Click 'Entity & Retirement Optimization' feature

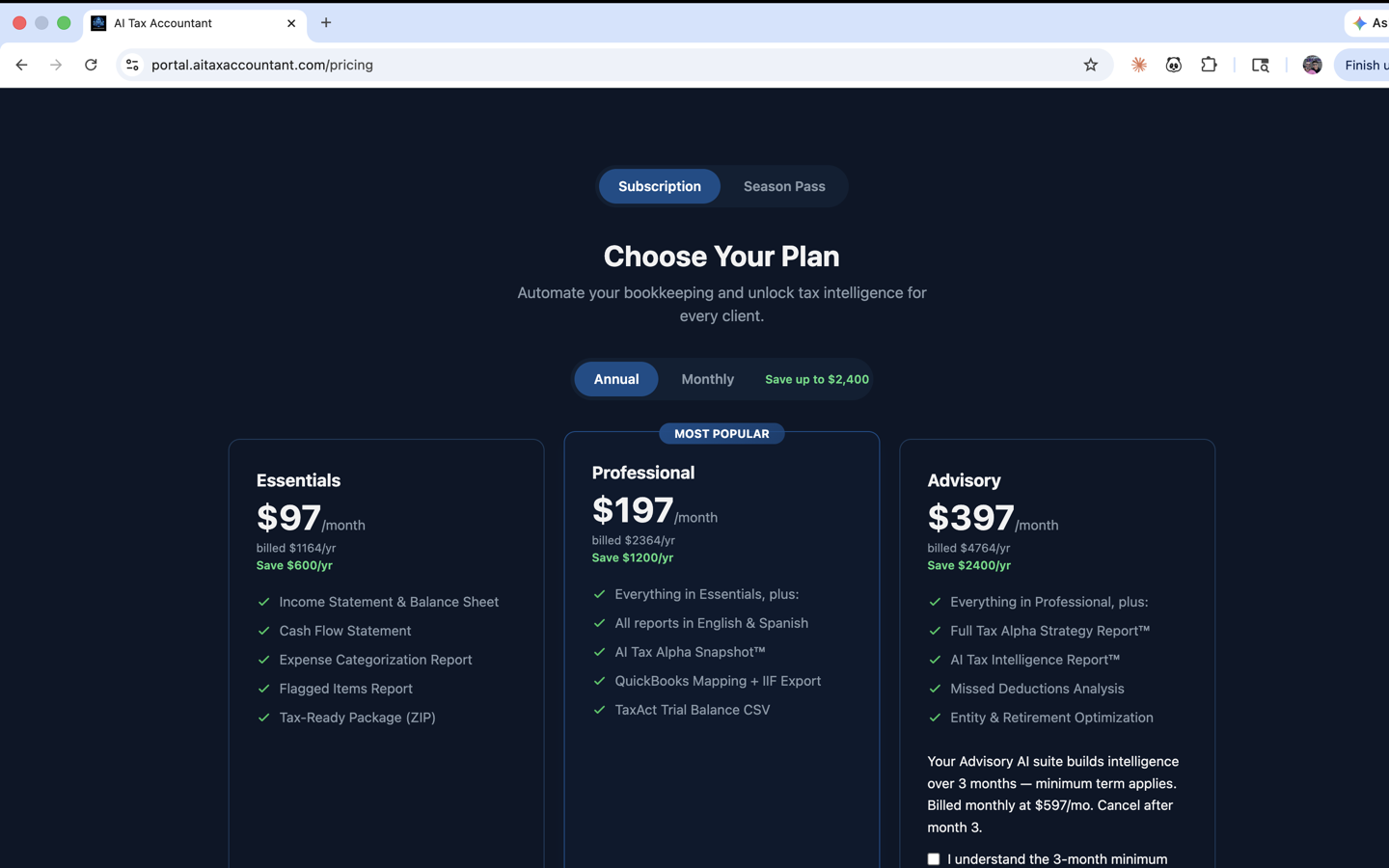(1051, 718)
